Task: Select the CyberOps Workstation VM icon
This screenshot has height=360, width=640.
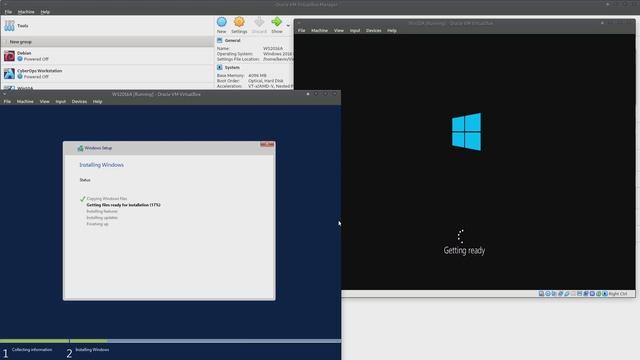Action: [x=9, y=73]
